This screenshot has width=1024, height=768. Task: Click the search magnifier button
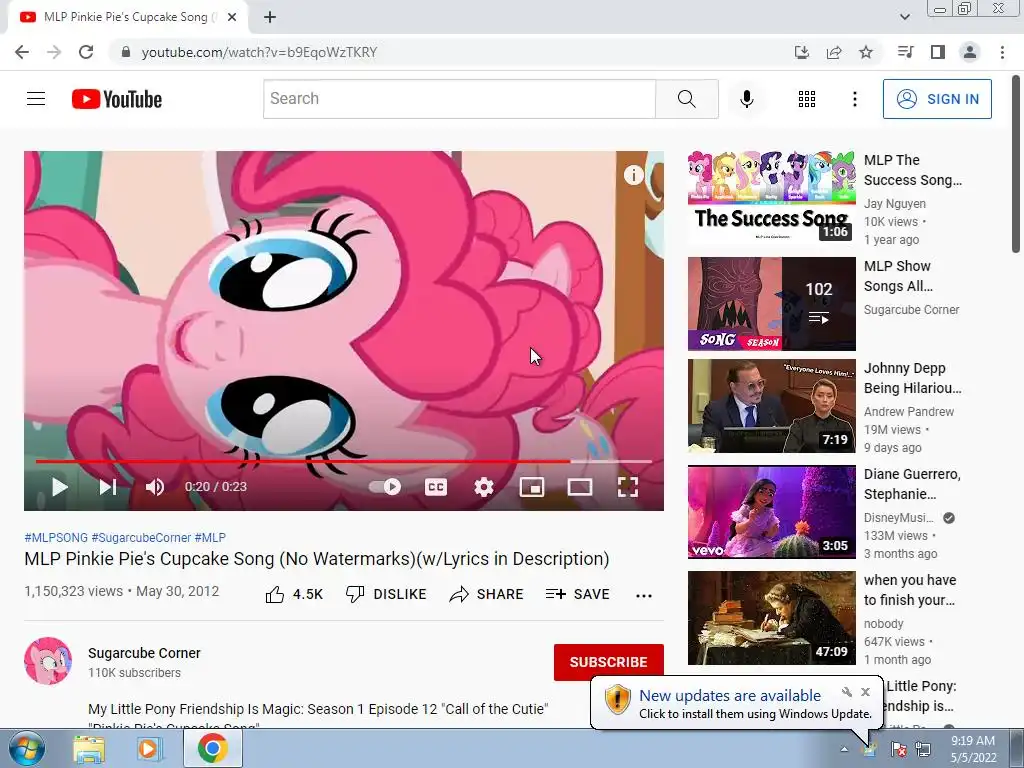click(686, 99)
